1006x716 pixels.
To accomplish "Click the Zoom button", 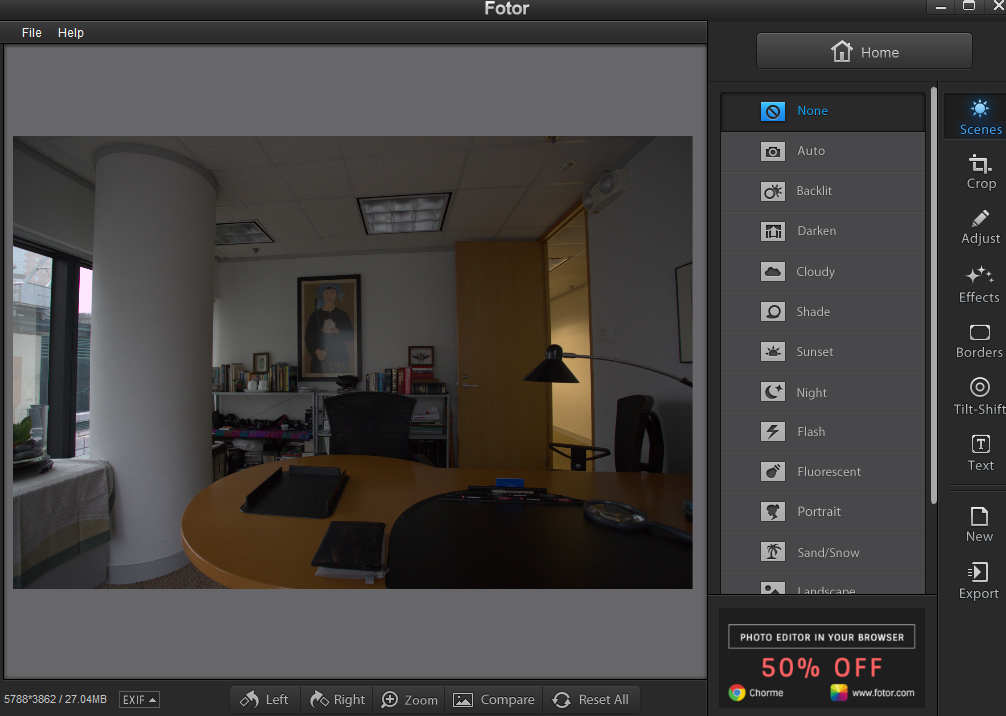I will pyautogui.click(x=409, y=699).
